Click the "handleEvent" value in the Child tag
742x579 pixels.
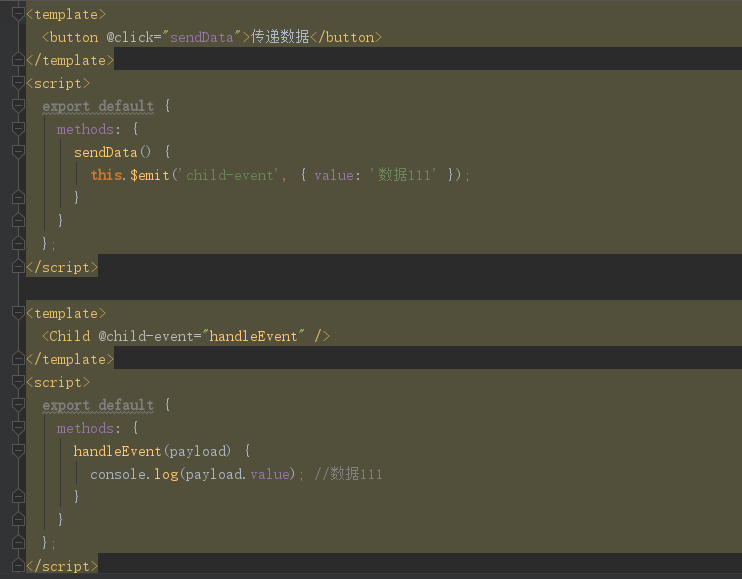tap(253, 336)
